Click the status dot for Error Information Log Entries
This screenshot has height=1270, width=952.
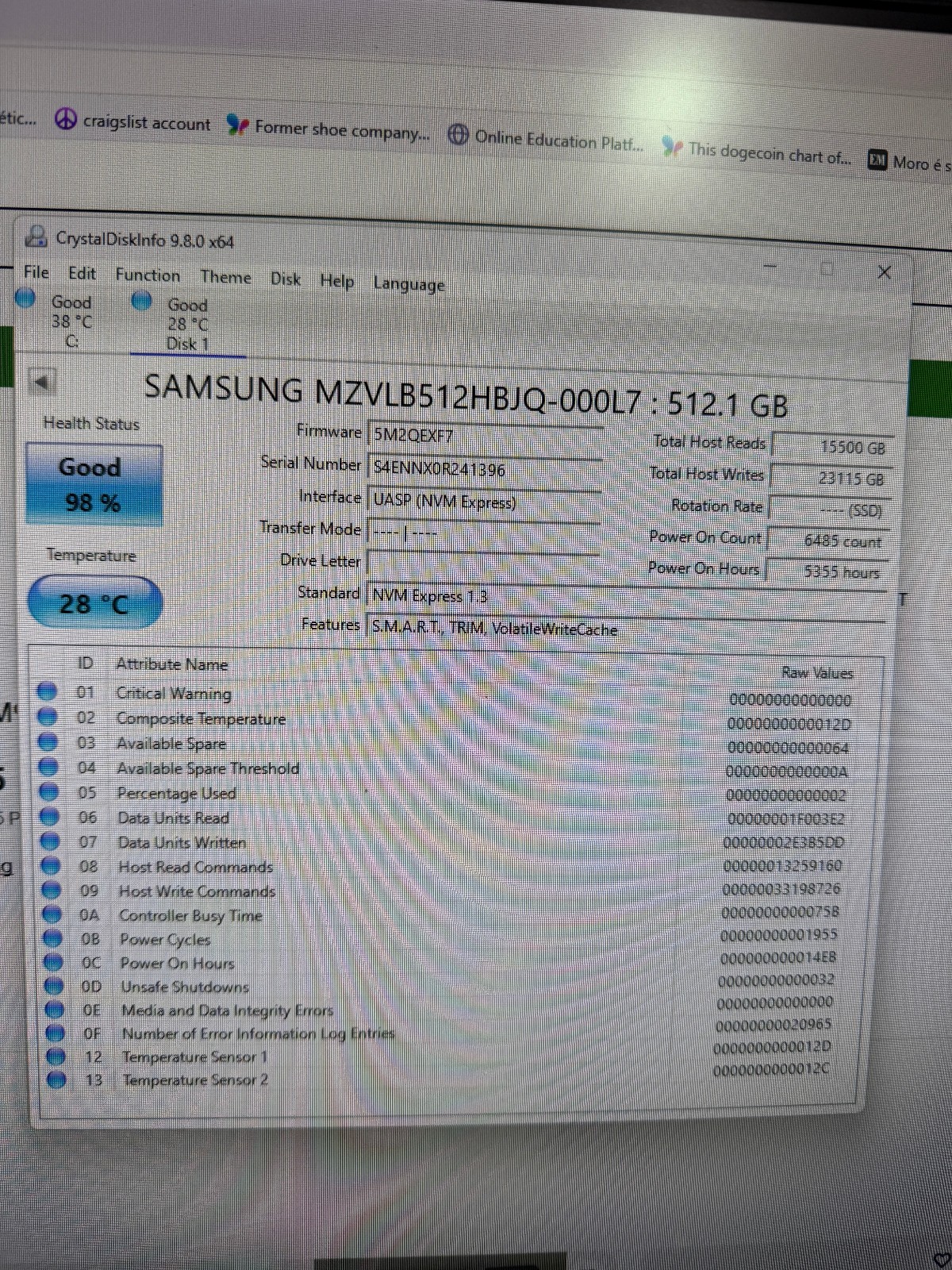56,1033
